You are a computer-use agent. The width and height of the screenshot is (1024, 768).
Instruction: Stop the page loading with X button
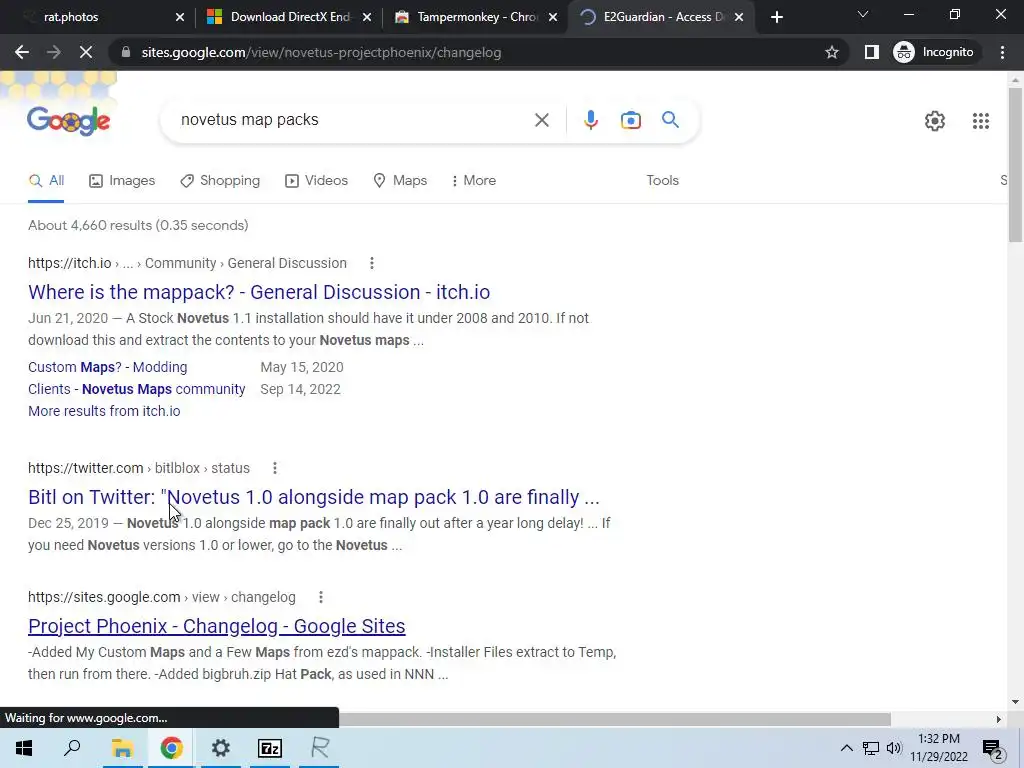[x=86, y=52]
